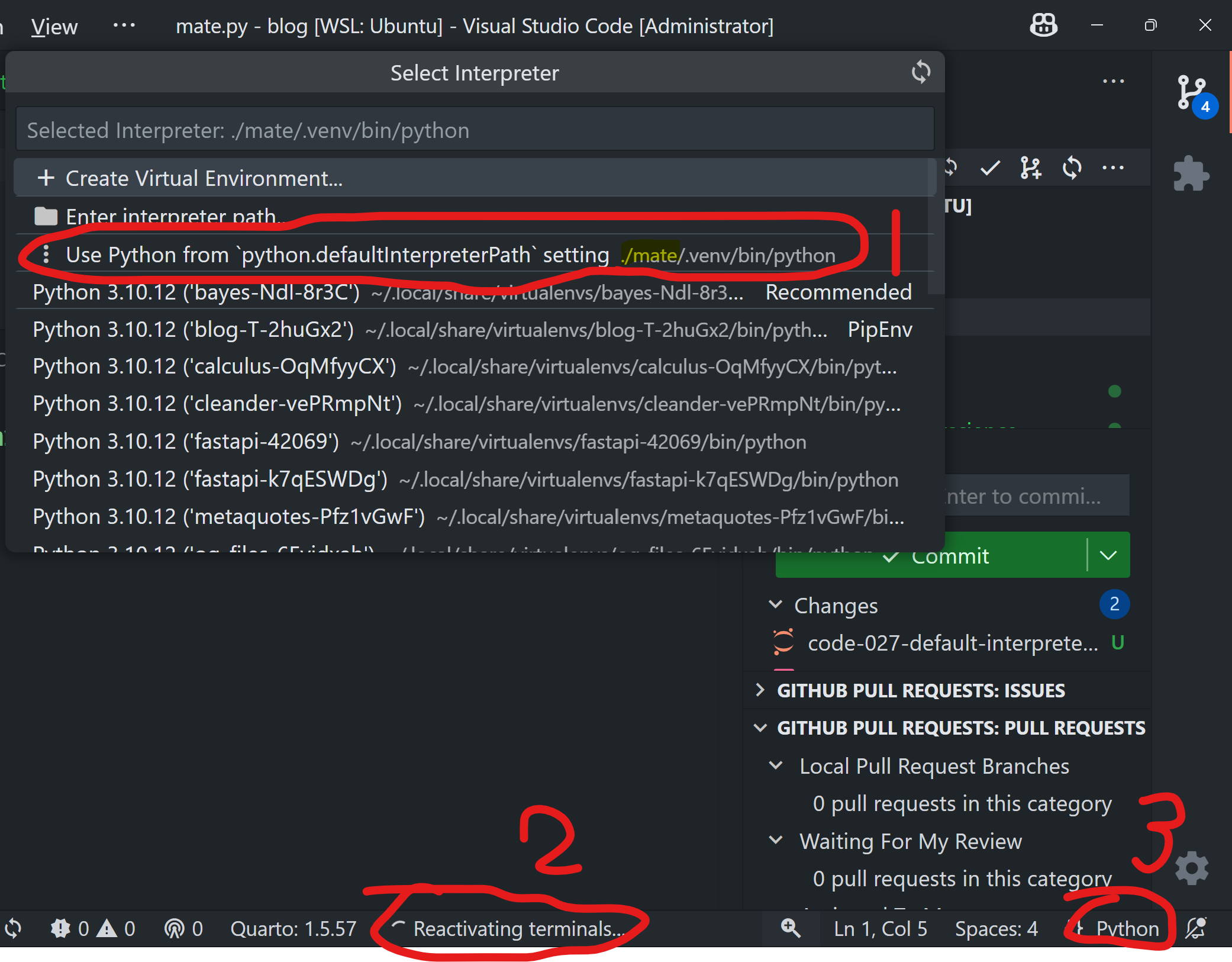The height and width of the screenshot is (962, 1232).
Task: Click the commit checkmark in toolbar
Action: pyautogui.click(x=990, y=168)
